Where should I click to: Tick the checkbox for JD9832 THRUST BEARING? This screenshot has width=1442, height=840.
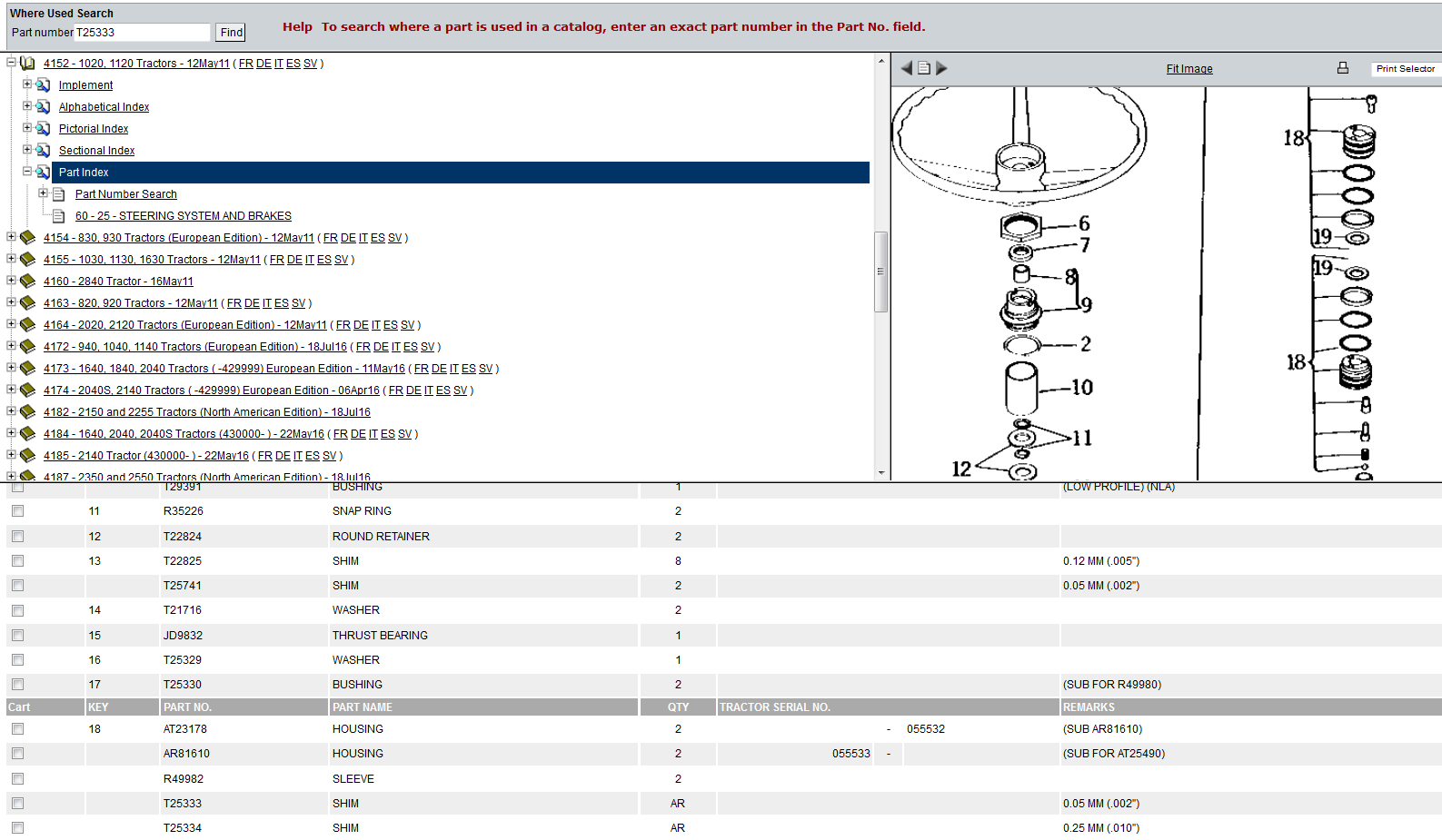point(17,636)
